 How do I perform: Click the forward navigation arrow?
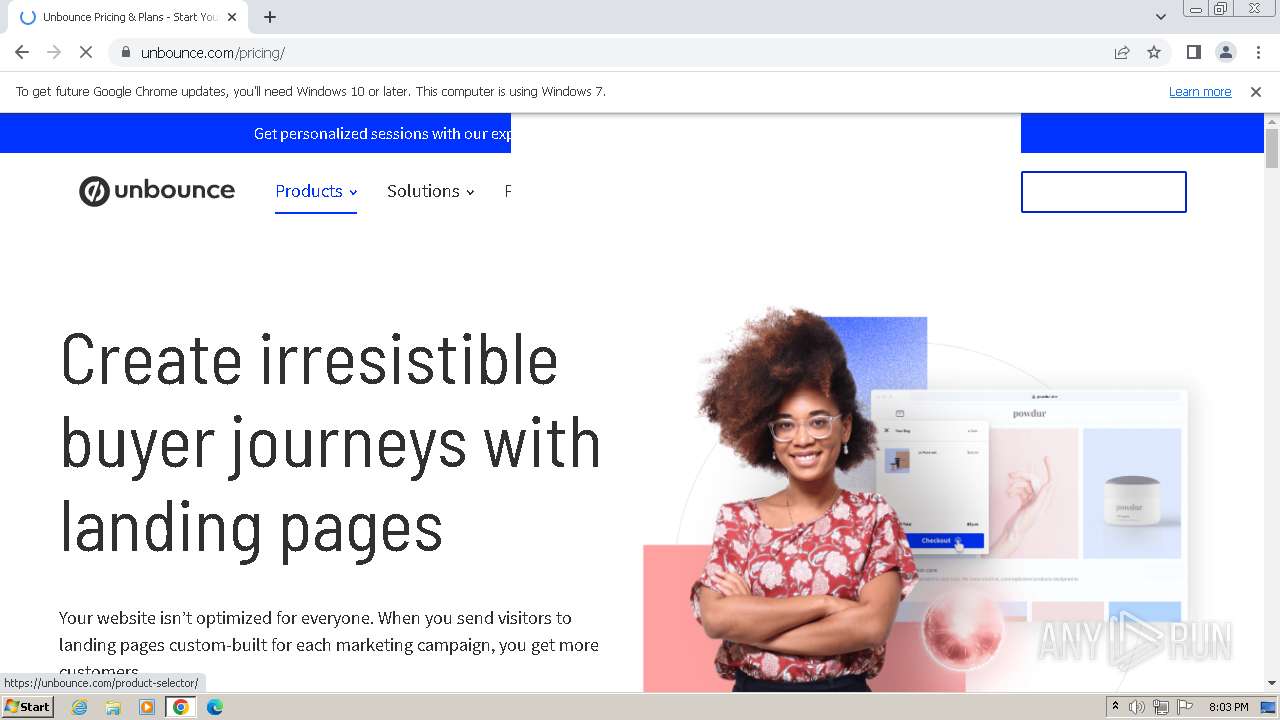[x=54, y=52]
